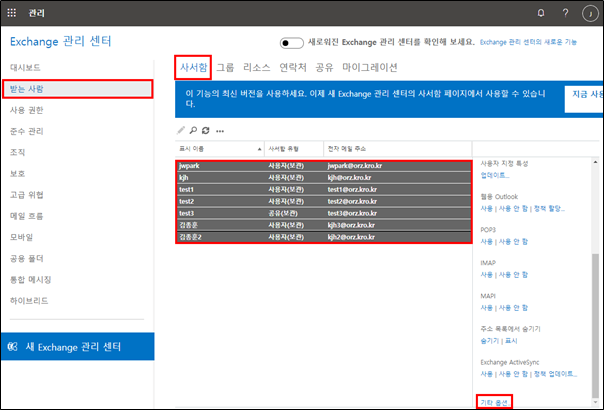The image size is (604, 410).
Task: Click the 사서함 유형 column header
Action: [x=294, y=149]
